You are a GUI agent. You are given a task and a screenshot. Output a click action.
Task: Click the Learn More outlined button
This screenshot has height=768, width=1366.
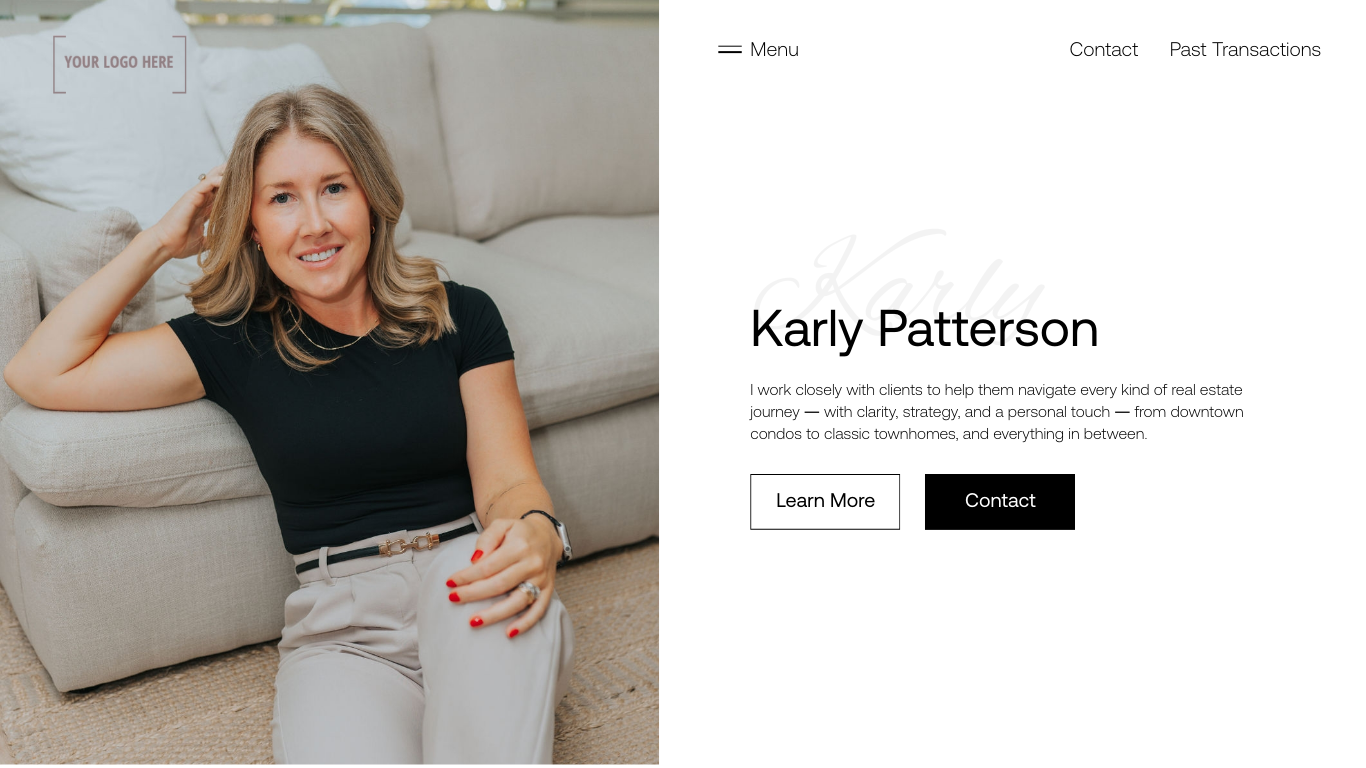[x=825, y=502]
